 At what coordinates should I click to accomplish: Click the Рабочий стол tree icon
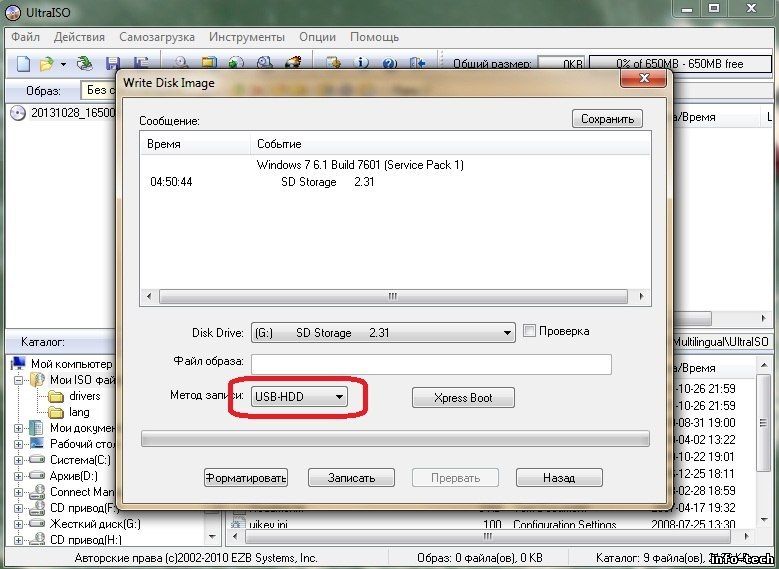click(x=37, y=444)
